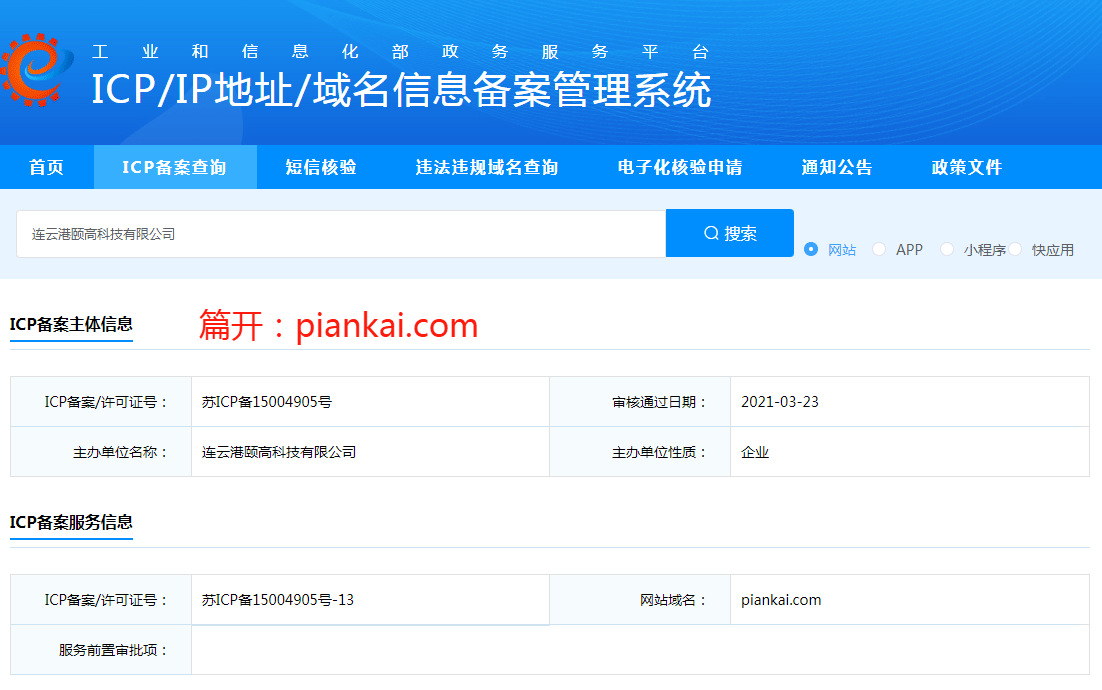
Task: Select the ICP备案服务信息 heading
Action: pos(71,523)
